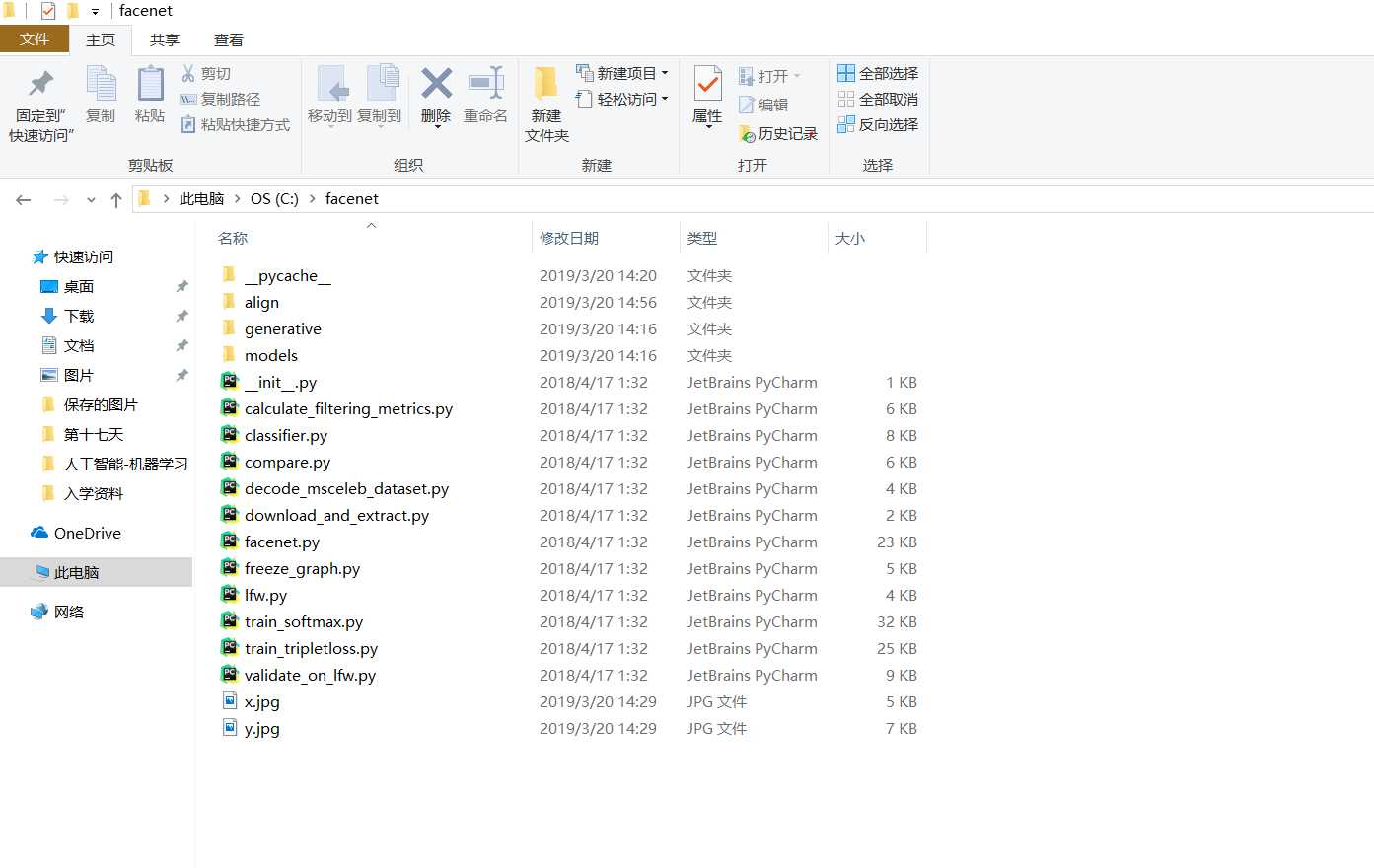Open the File (文件) menu tab
Screen dimensions: 1374x868
pos(35,39)
